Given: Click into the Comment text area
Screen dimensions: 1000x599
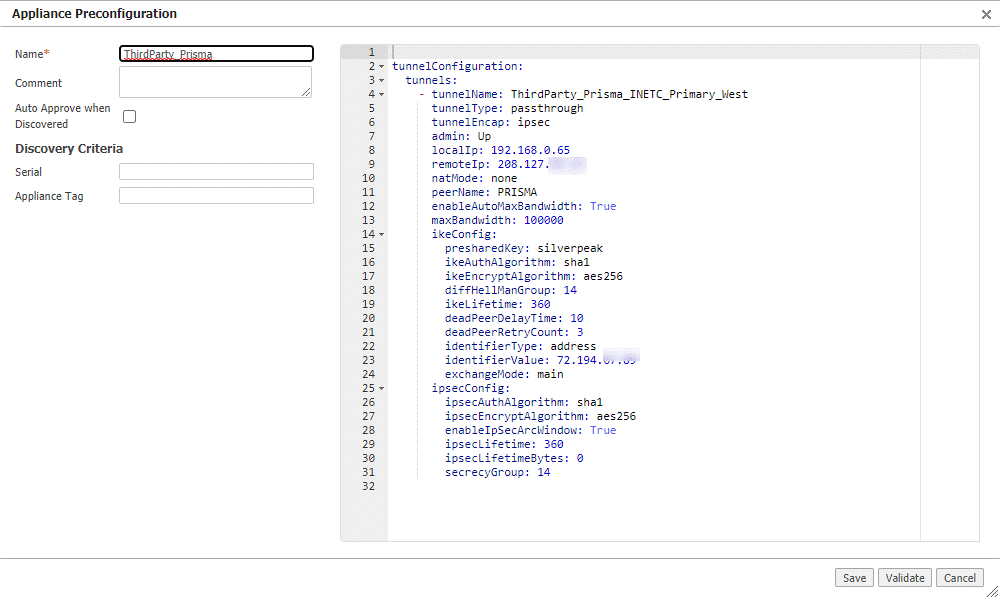Looking at the screenshot, I should (215, 82).
